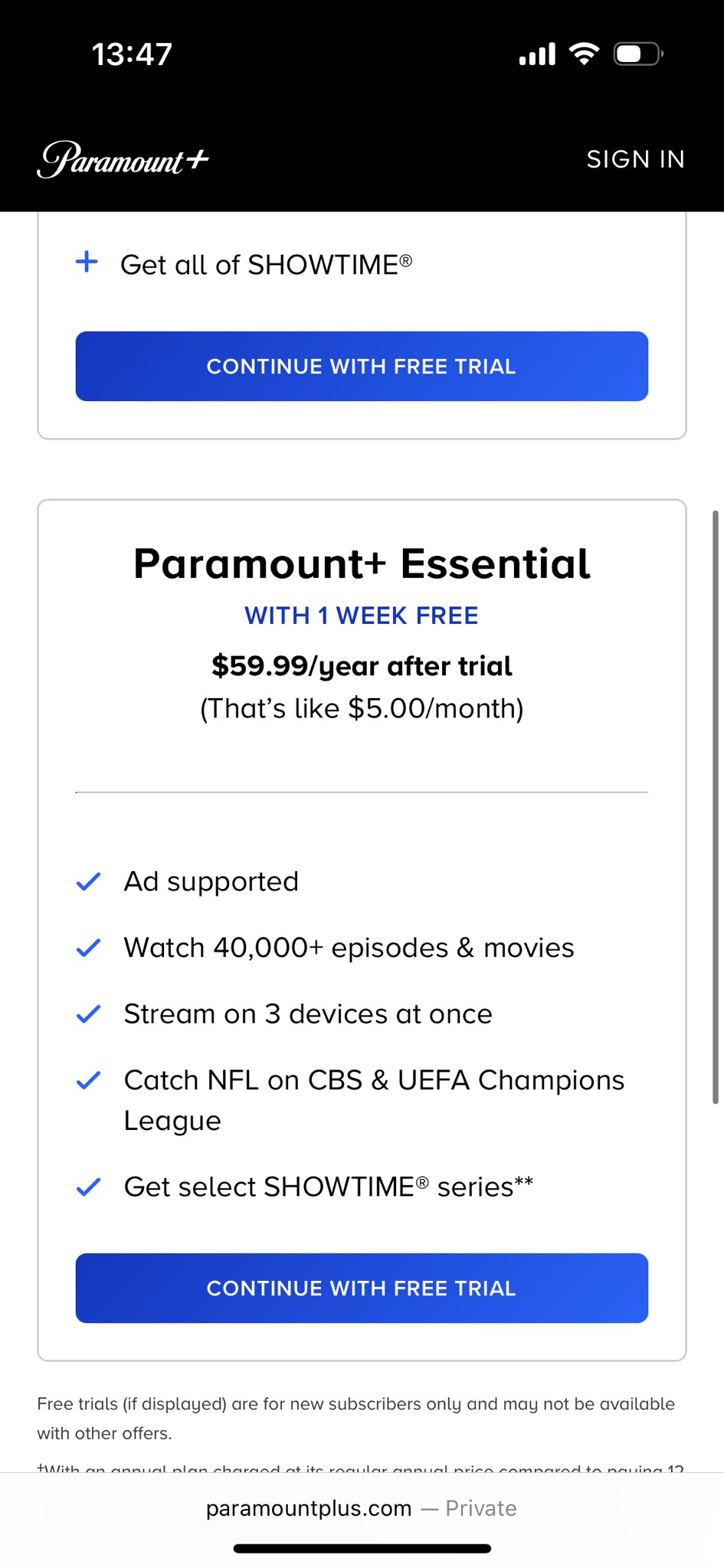The width and height of the screenshot is (724, 1568).
Task: Start free trial for Paramount+ Essential plan
Action: click(362, 1288)
